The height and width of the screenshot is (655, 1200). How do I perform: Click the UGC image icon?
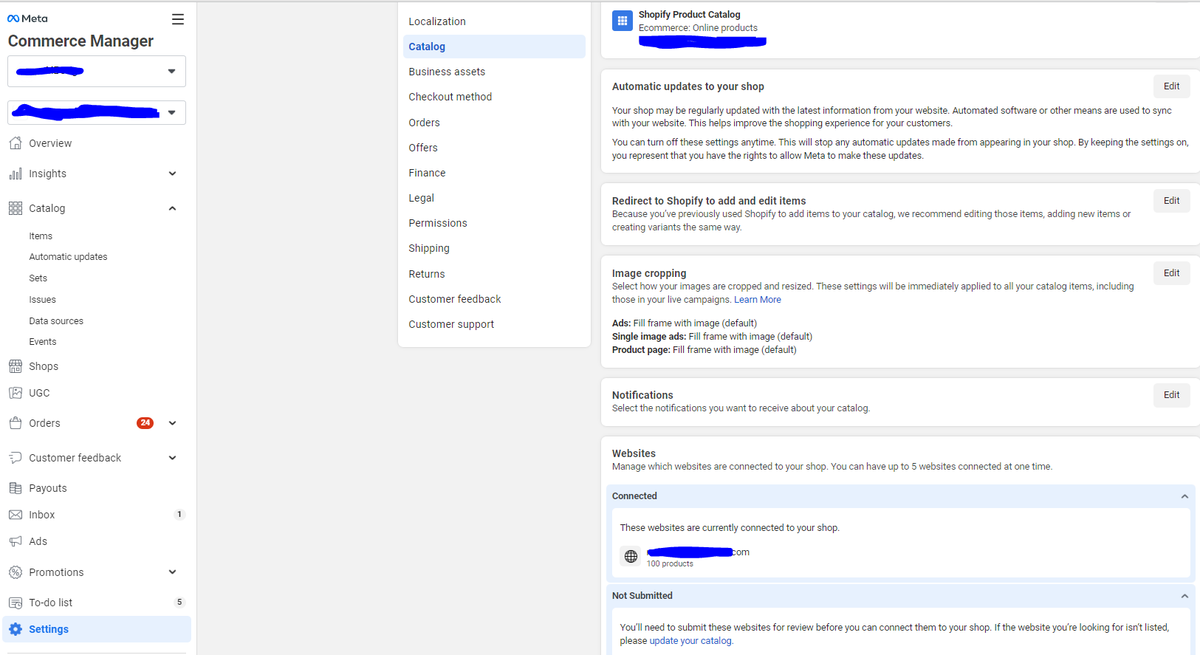[15, 393]
